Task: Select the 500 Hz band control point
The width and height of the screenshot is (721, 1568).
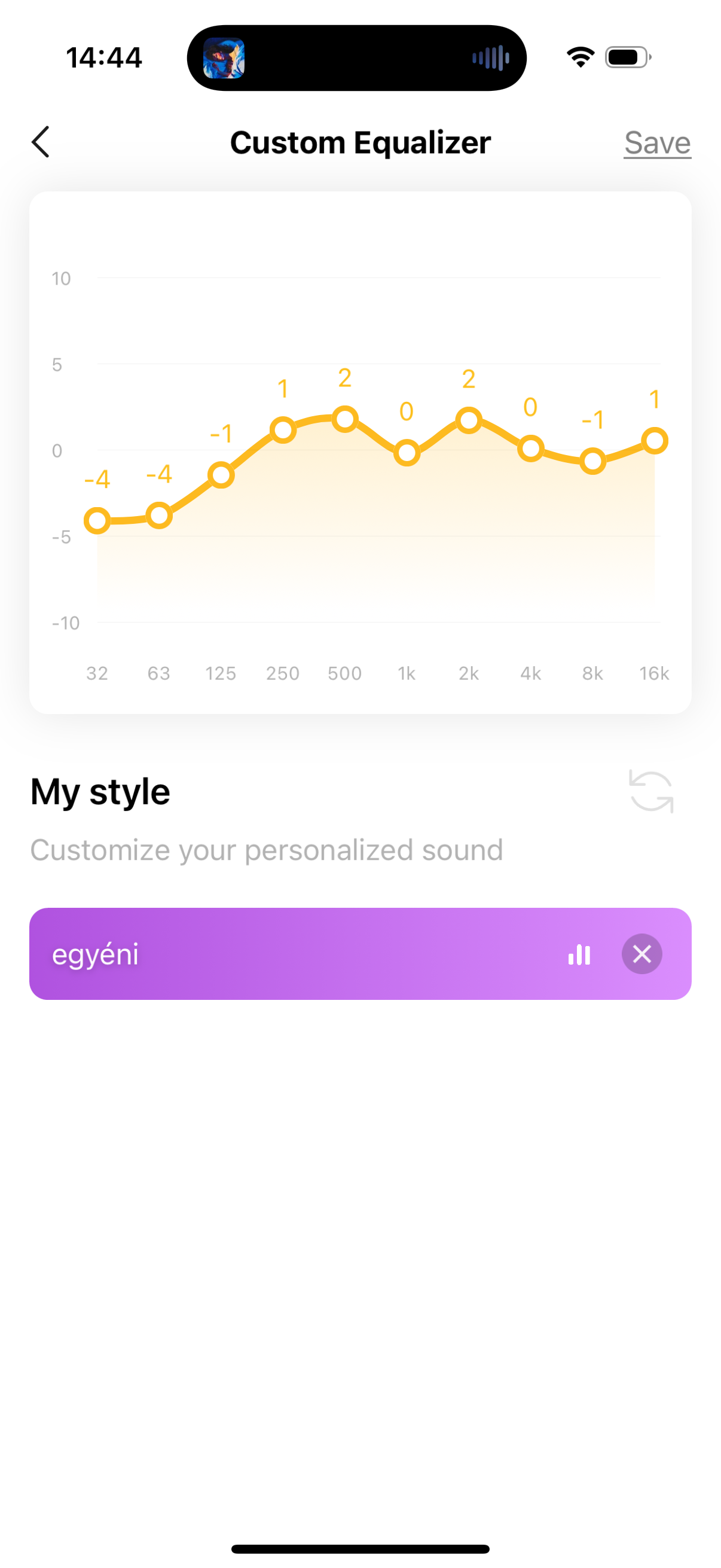Action: pyautogui.click(x=345, y=419)
